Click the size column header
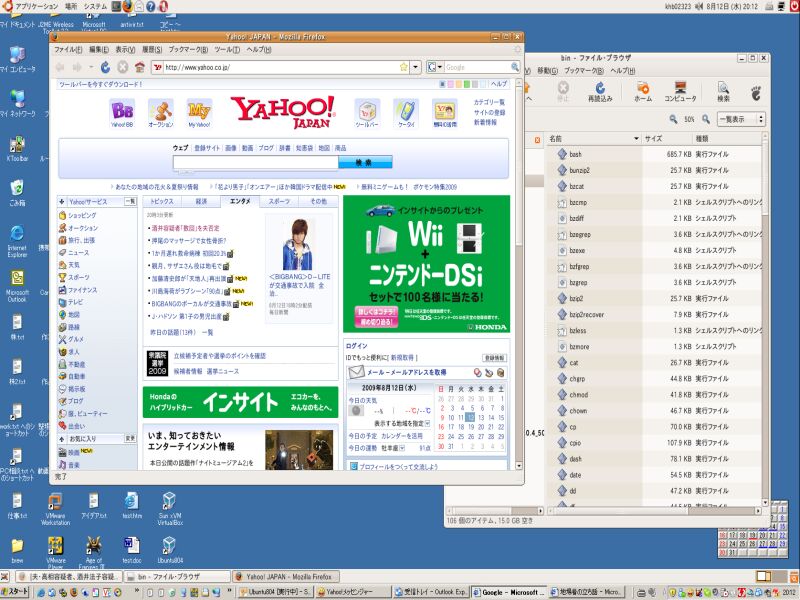 point(667,139)
